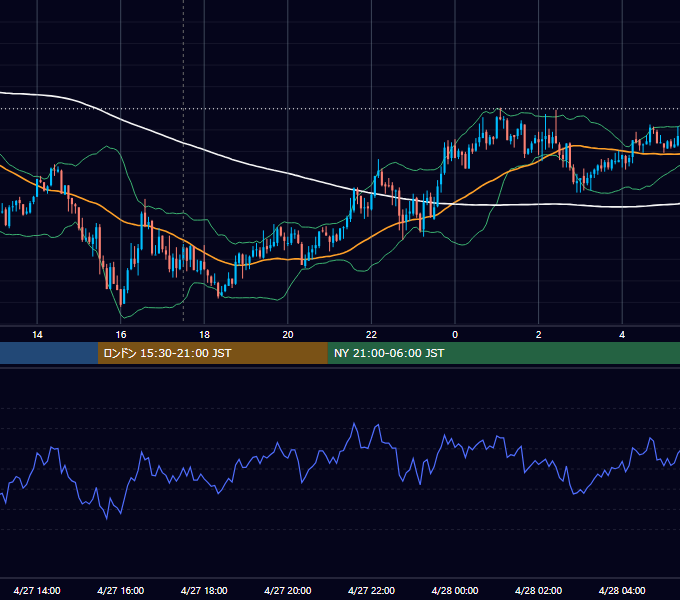
Task: Click the 16 hour label on price chart axis
Action: [x=121, y=335]
